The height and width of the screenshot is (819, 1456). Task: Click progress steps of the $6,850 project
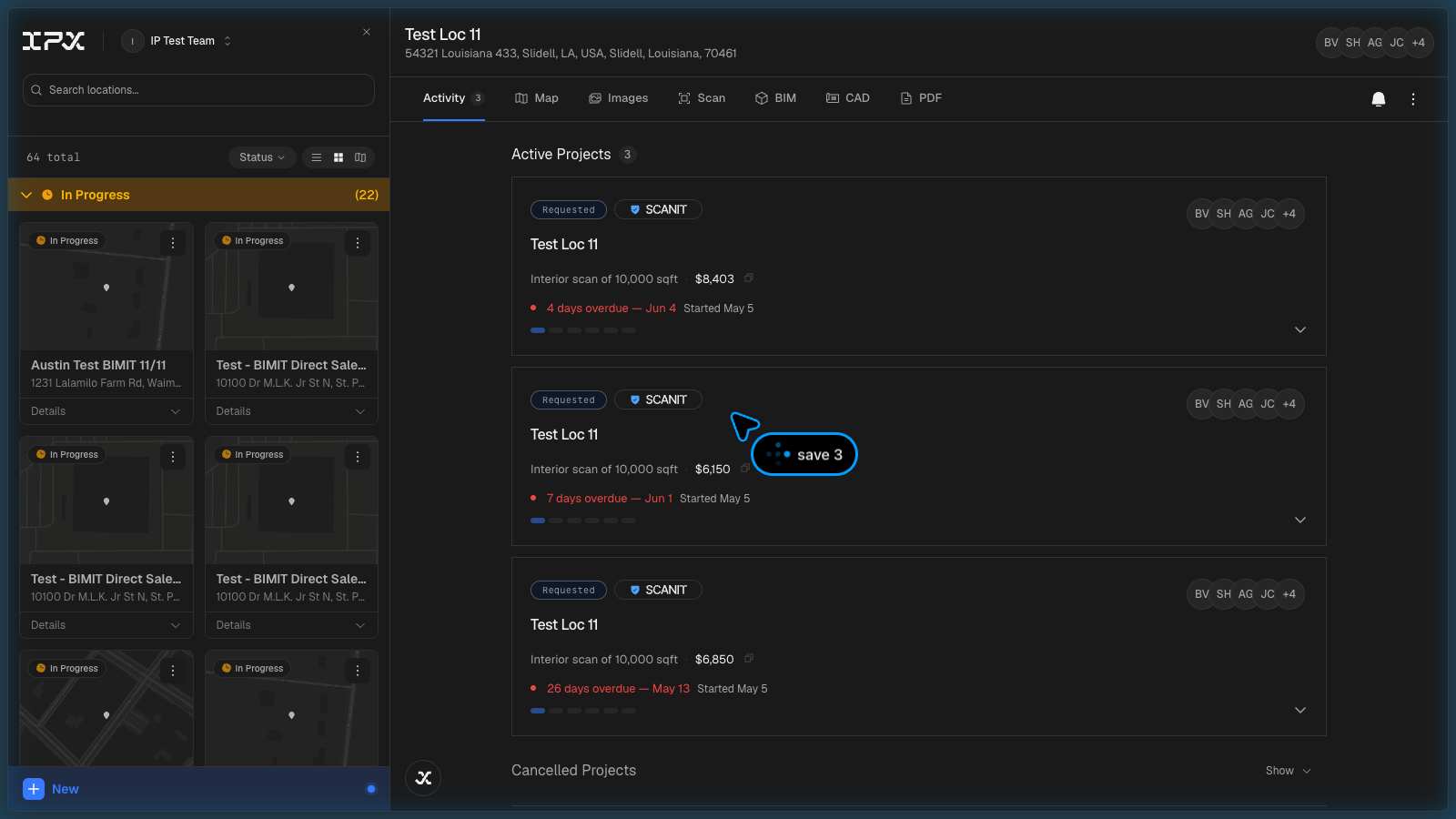pos(583,711)
